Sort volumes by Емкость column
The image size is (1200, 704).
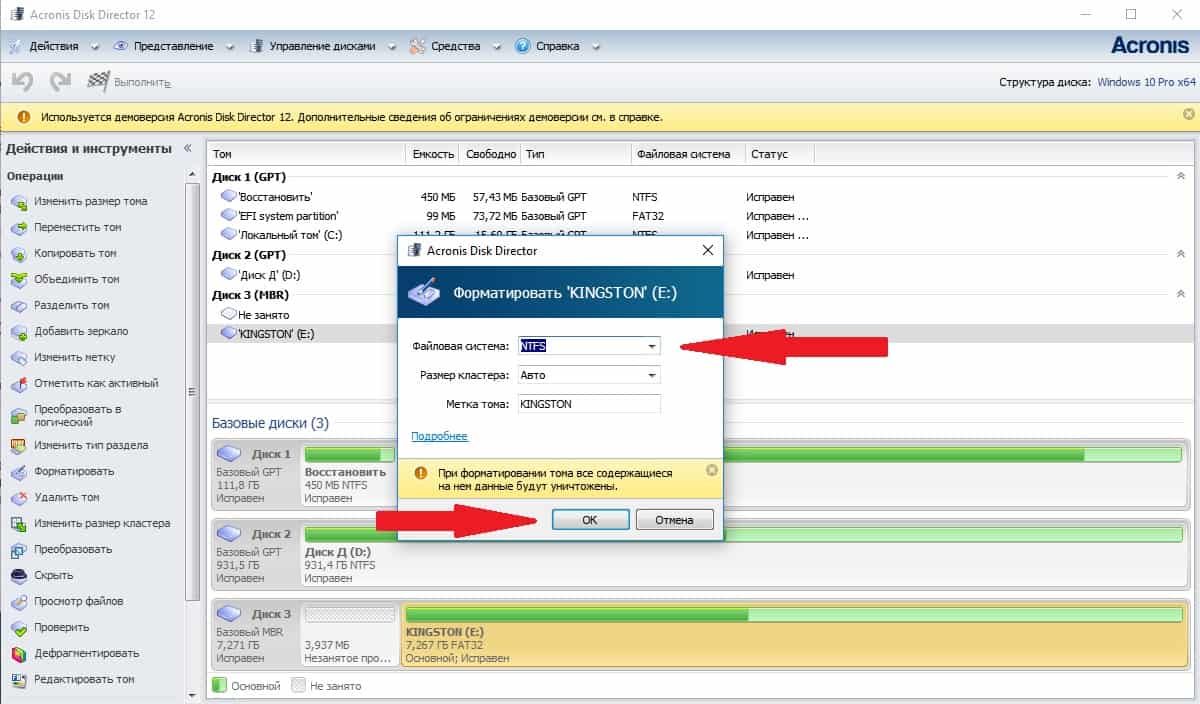pyautogui.click(x=433, y=154)
